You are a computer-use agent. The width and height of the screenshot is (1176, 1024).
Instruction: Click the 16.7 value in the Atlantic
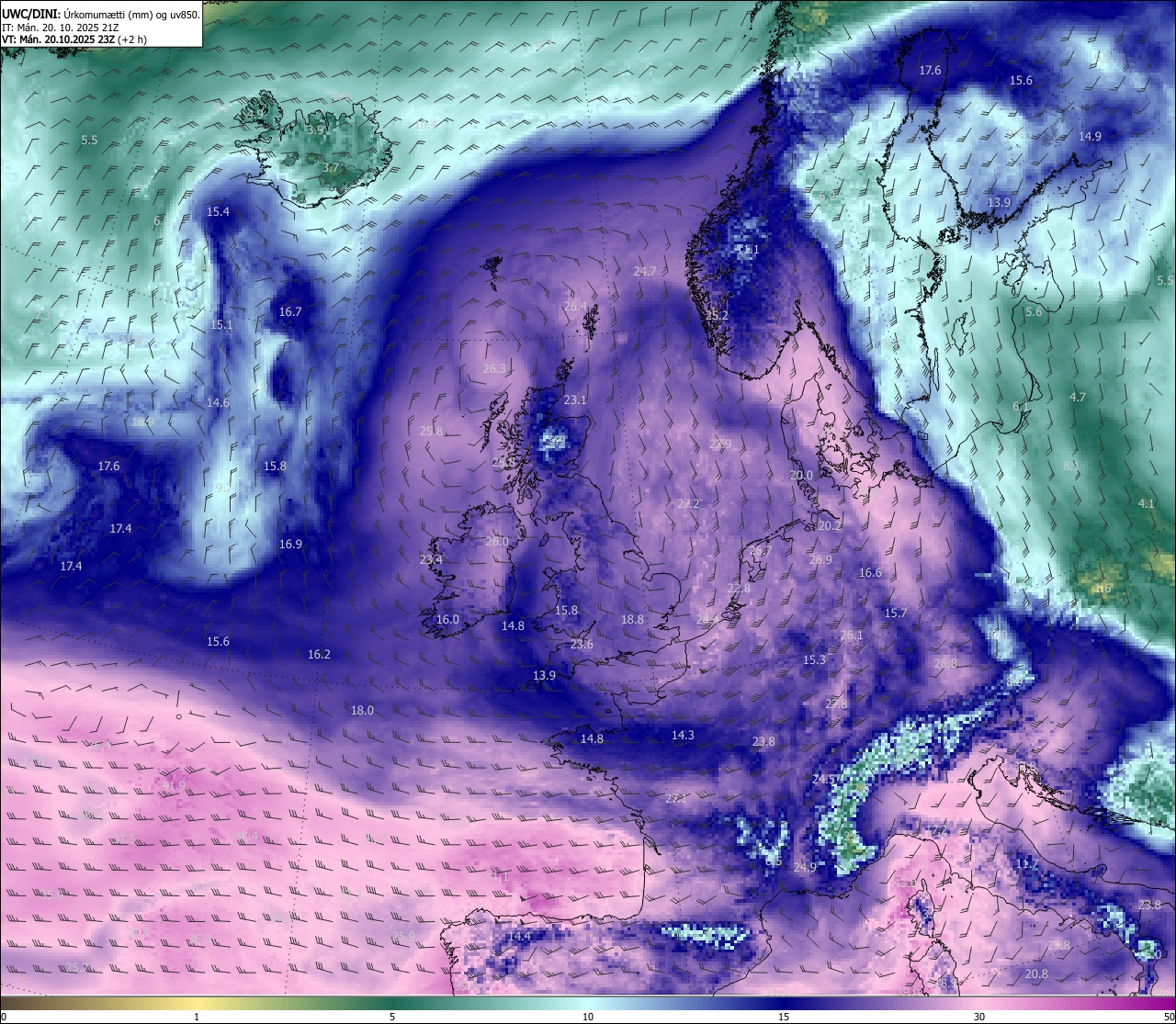pyautogui.click(x=290, y=311)
